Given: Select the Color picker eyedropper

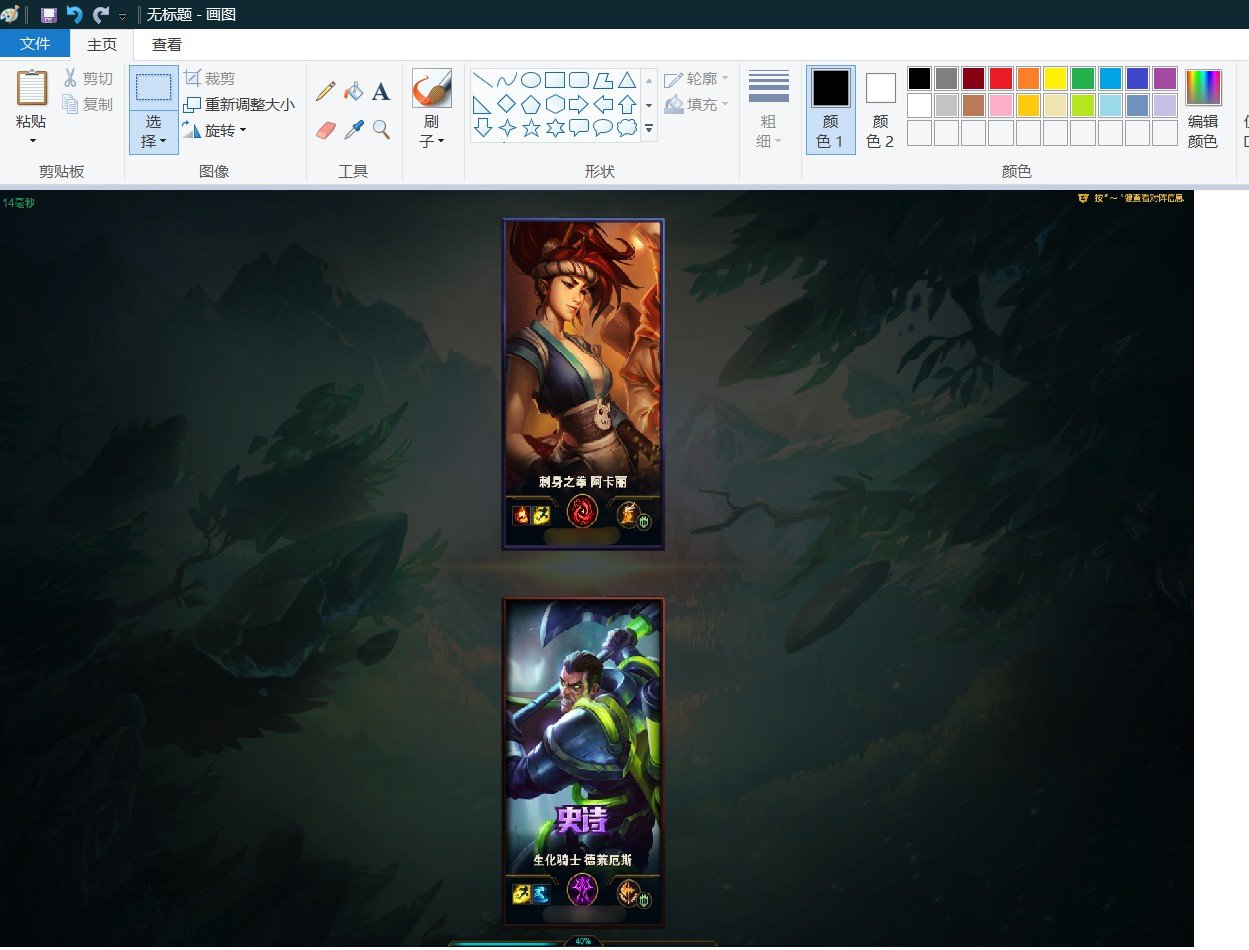Looking at the screenshot, I should coord(353,130).
